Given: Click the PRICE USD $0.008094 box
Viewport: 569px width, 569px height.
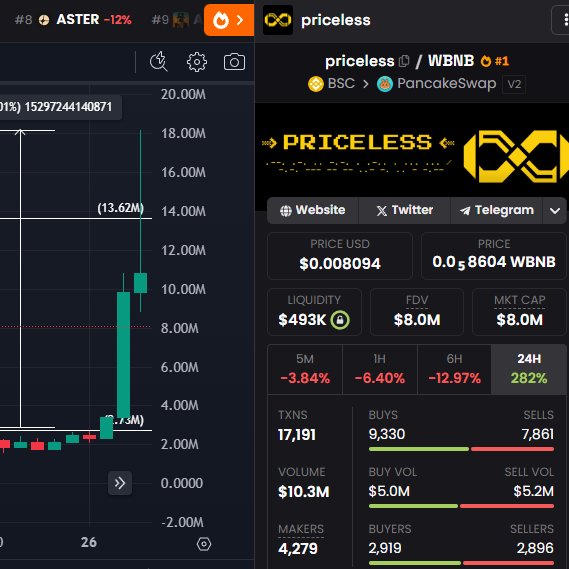Looking at the screenshot, I should [x=340, y=256].
